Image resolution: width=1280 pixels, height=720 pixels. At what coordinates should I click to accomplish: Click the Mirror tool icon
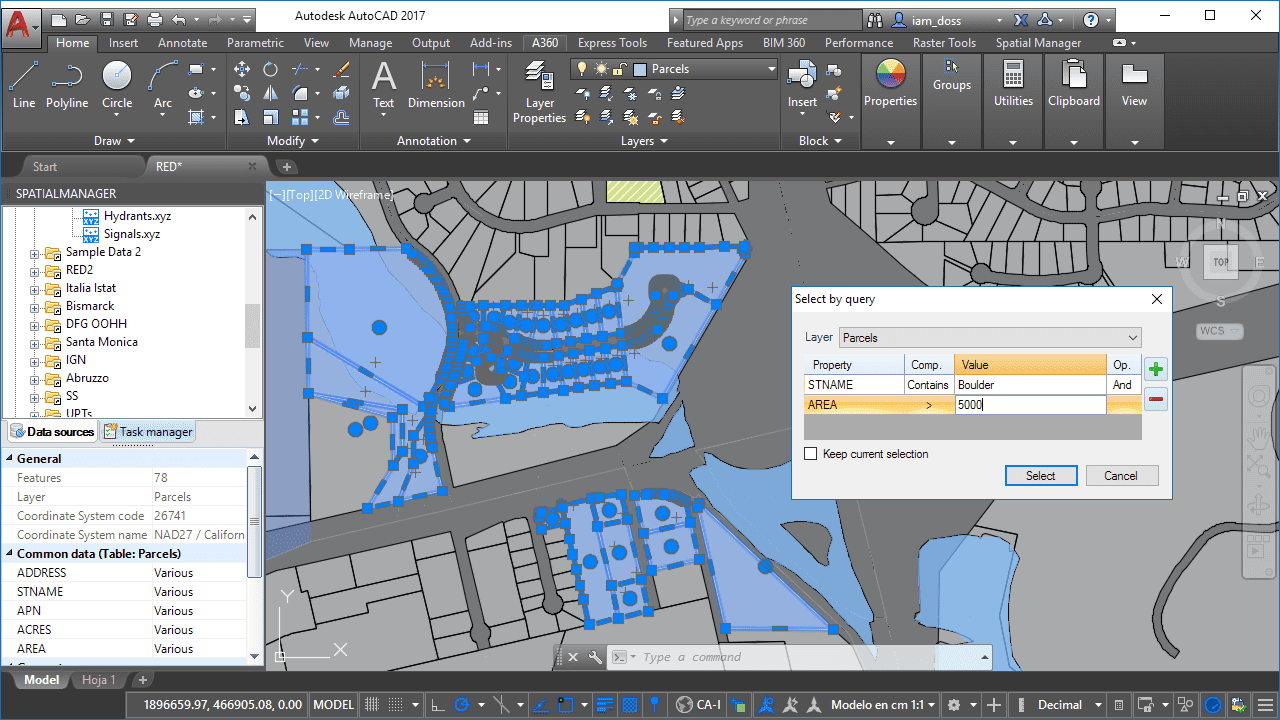point(270,93)
